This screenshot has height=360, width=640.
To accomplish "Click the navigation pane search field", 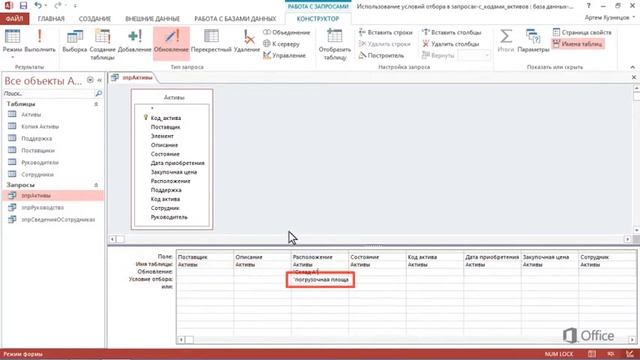I will tap(49, 93).
